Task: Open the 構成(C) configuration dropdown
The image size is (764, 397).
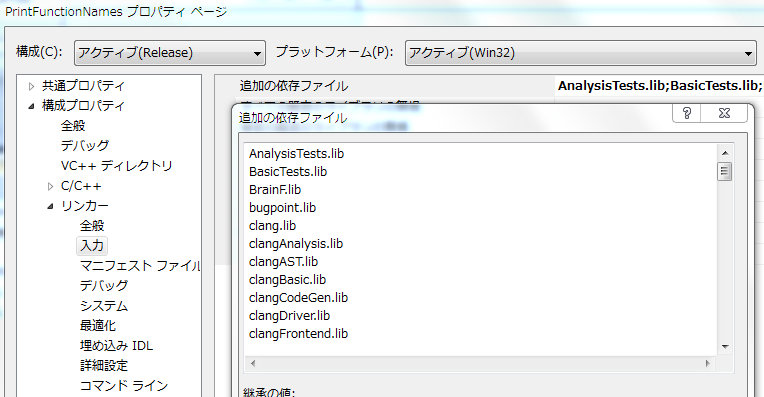Action: pos(170,53)
